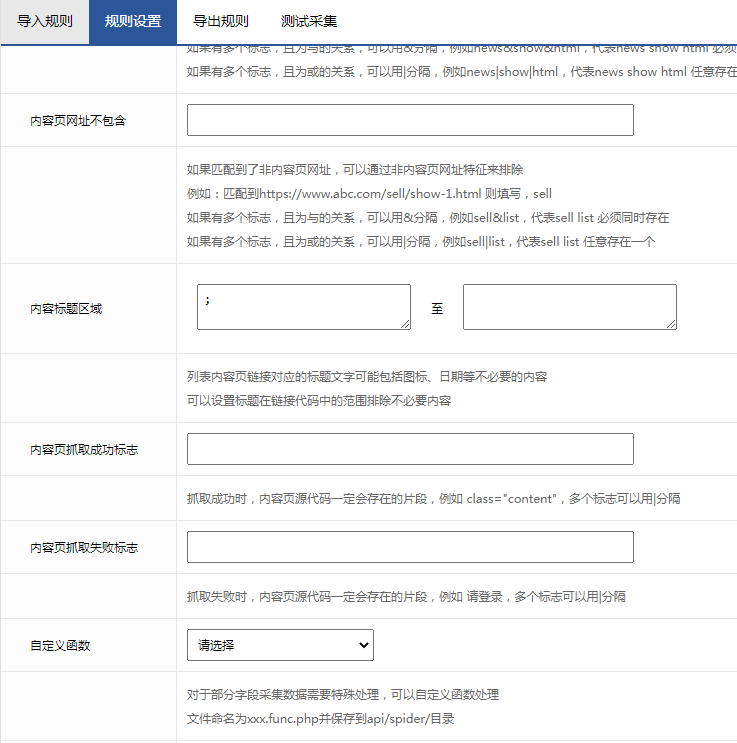Click the 至 separator between textareas
Viewport: 737px width, 743px height.
tap(437, 309)
